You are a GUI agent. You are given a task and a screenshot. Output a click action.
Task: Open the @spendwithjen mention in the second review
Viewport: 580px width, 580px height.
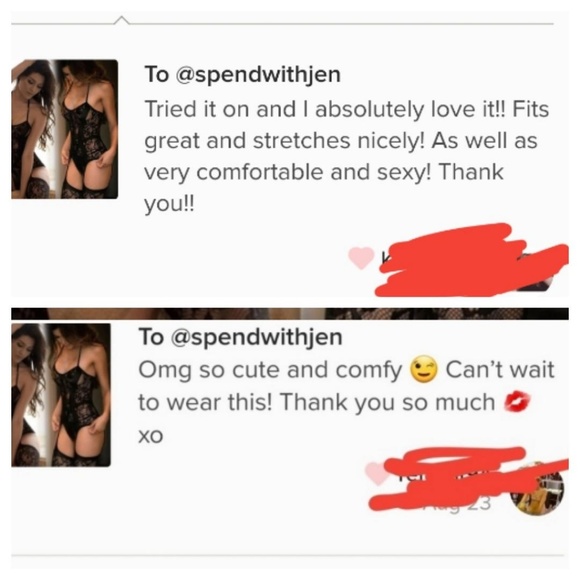click(257, 337)
